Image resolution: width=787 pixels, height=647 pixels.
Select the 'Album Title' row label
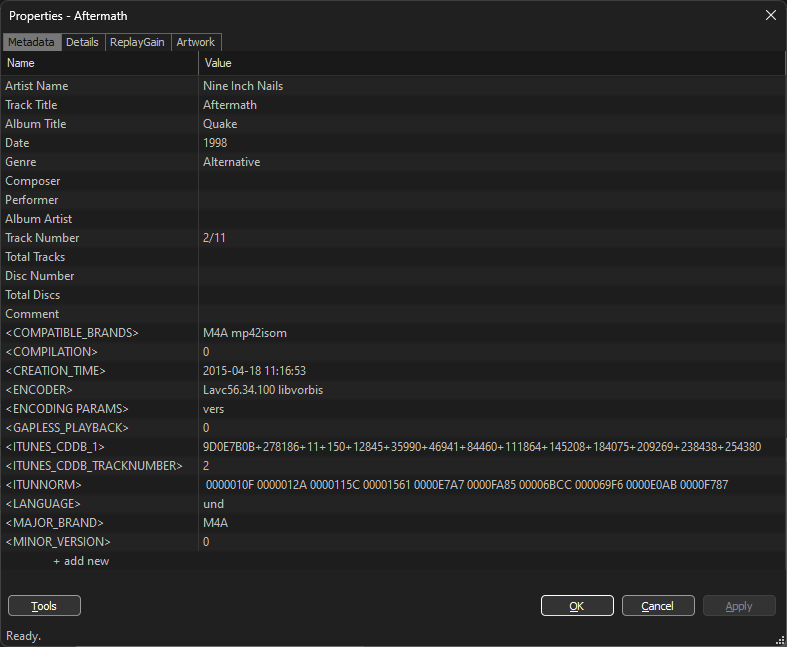36,124
